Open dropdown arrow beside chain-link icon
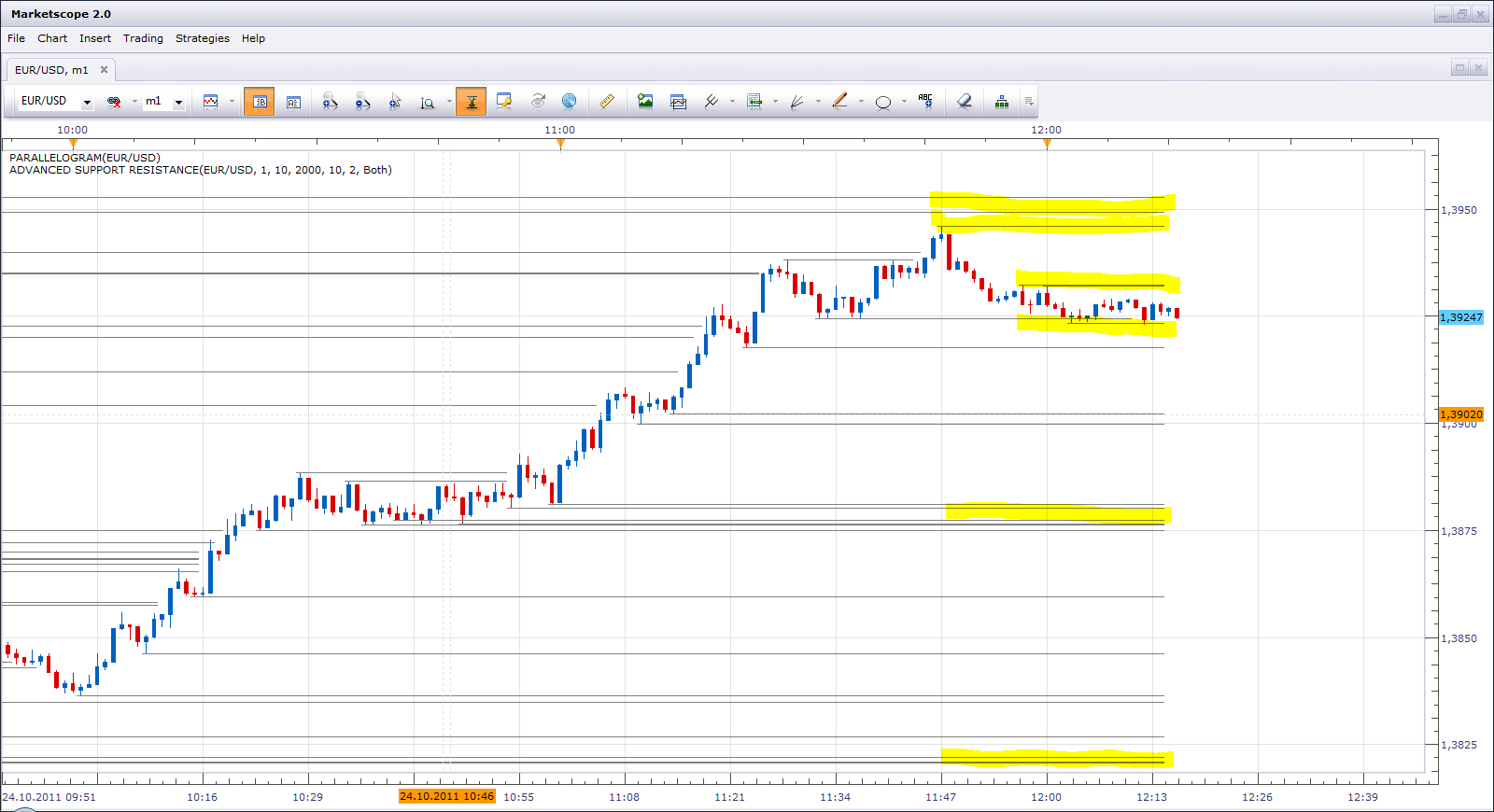 point(134,102)
